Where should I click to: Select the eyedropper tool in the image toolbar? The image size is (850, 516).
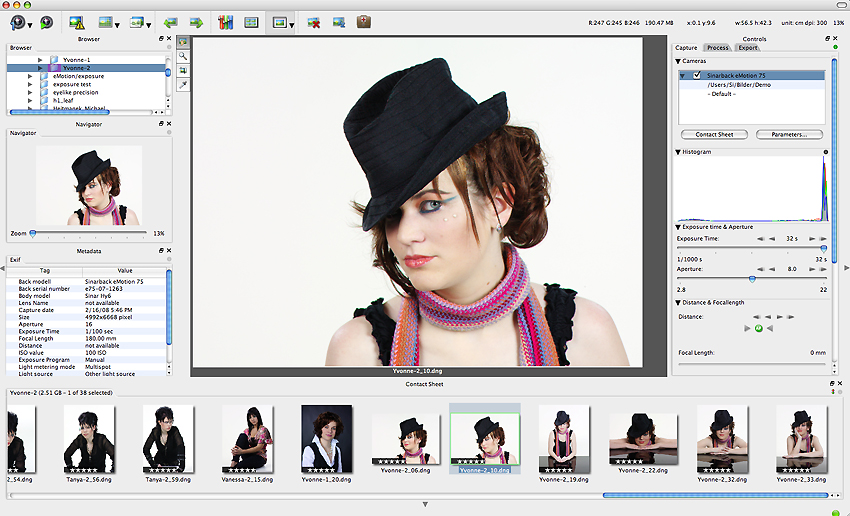(x=183, y=85)
